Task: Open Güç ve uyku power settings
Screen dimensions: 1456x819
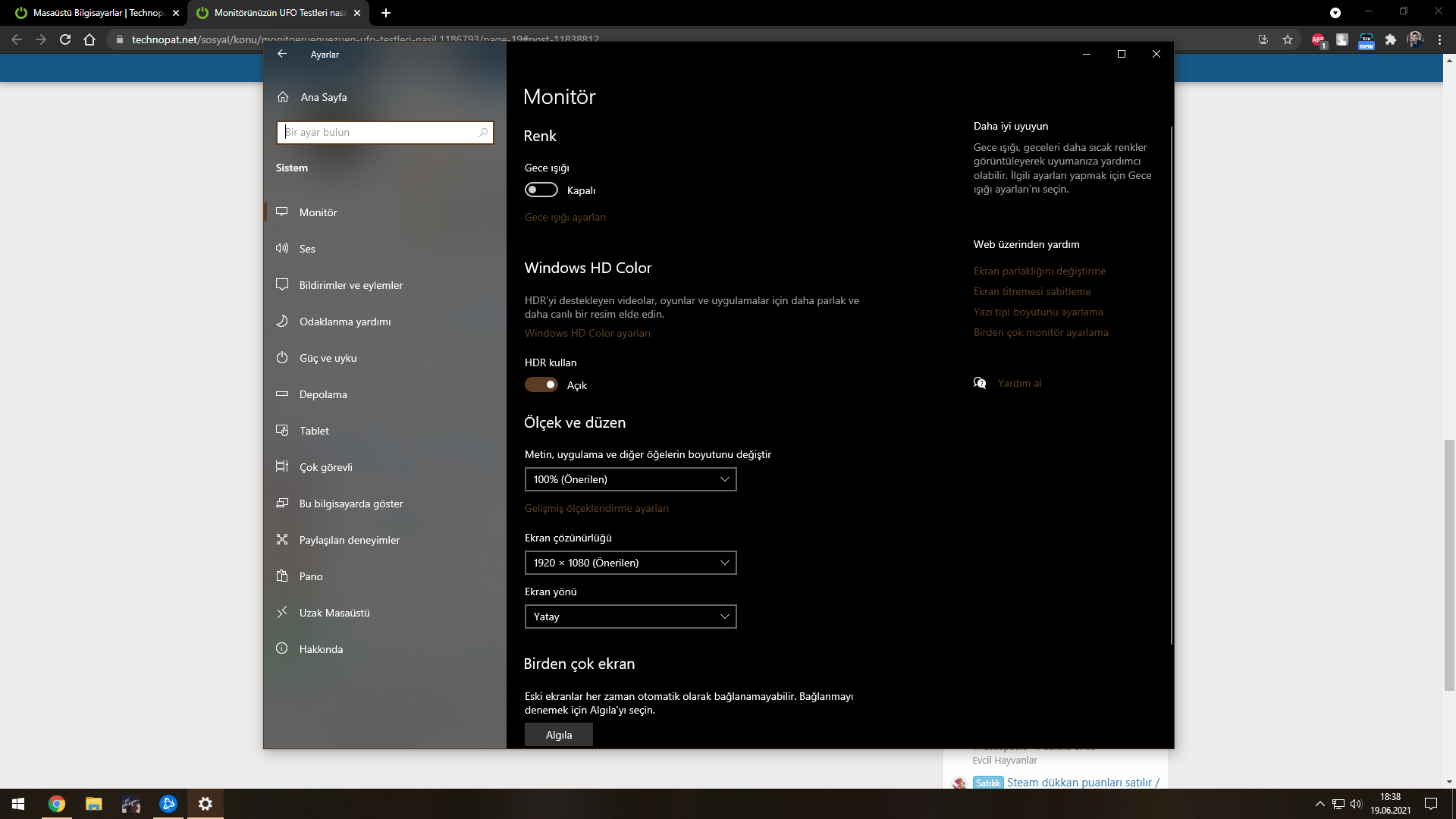Action: pos(328,358)
